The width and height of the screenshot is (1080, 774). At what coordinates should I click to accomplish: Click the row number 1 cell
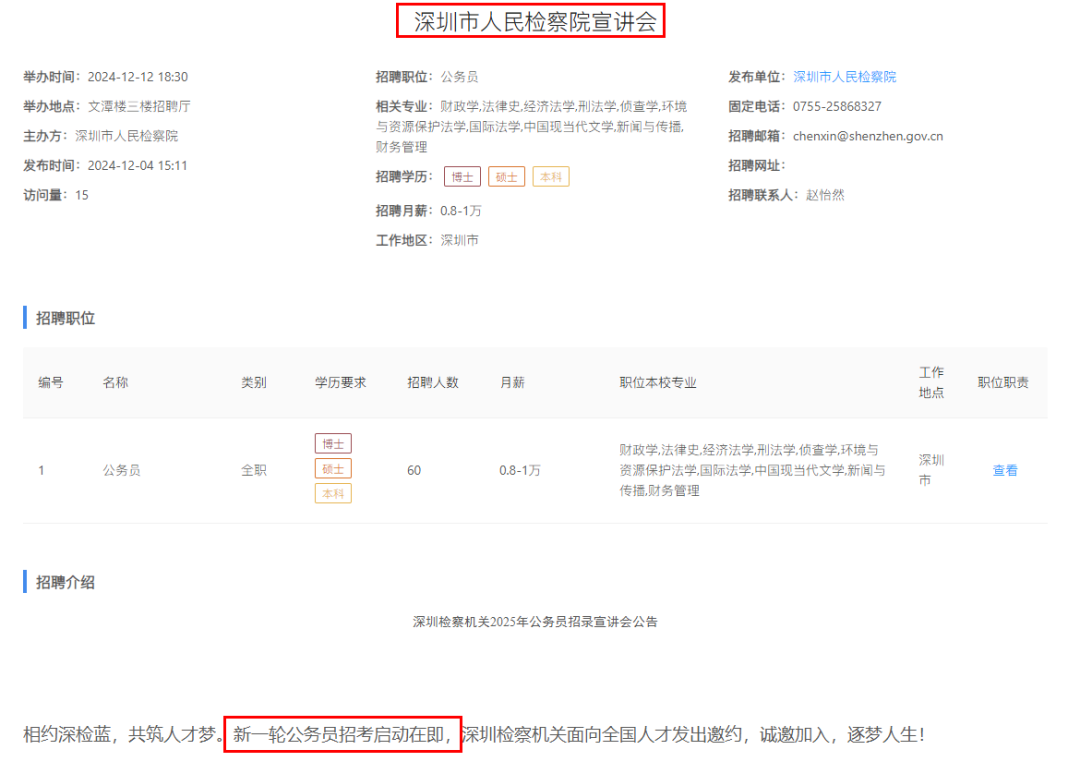pos(41,470)
